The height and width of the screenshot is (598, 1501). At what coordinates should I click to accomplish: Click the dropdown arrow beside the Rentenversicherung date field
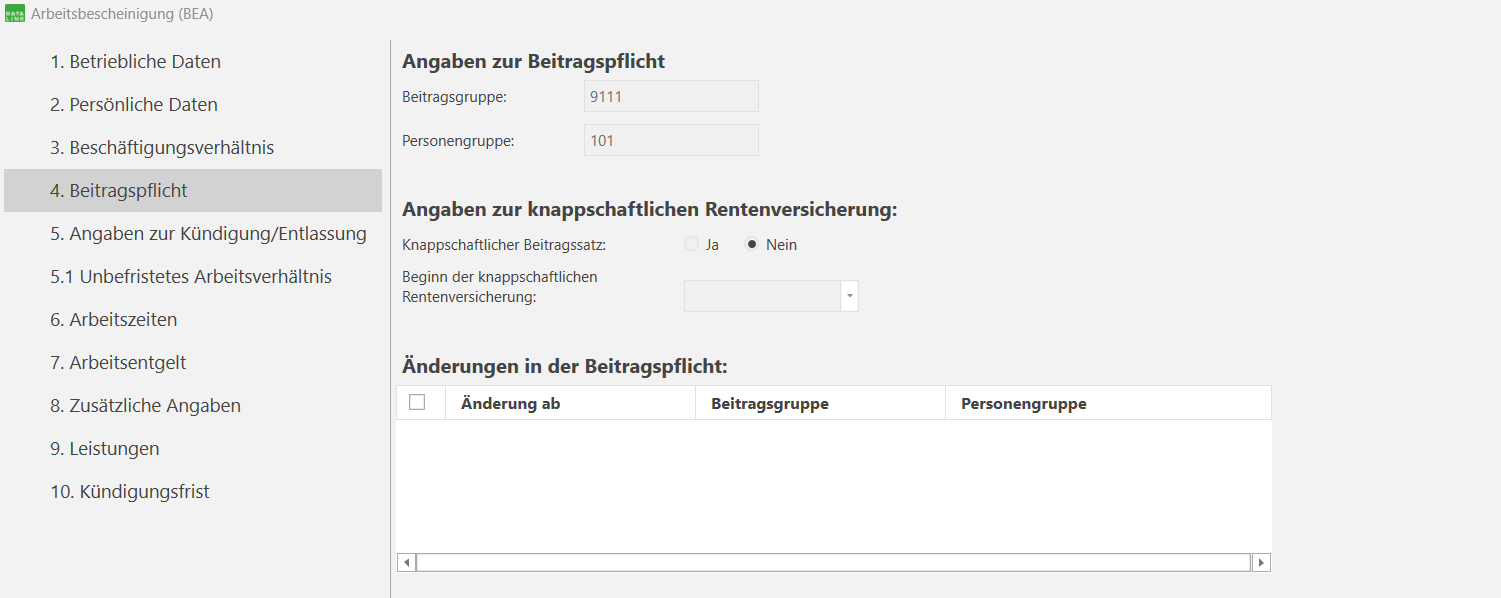pos(849,295)
